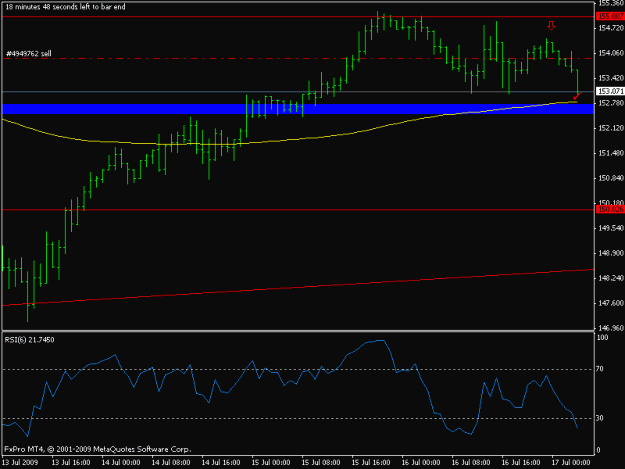625x469 pixels.
Task: Click the 152.120 price axis label
Action: pyautogui.click(x=611, y=128)
